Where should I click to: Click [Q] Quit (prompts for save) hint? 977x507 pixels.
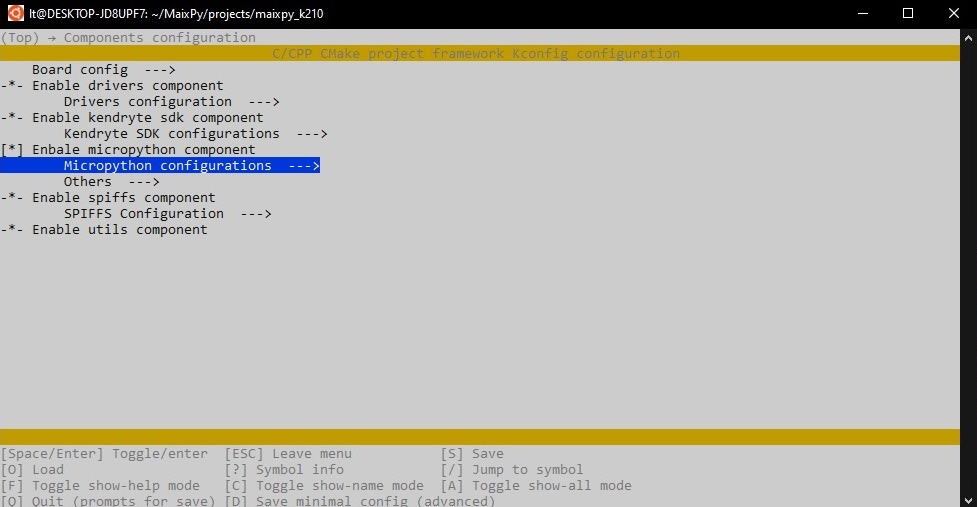coord(108,501)
